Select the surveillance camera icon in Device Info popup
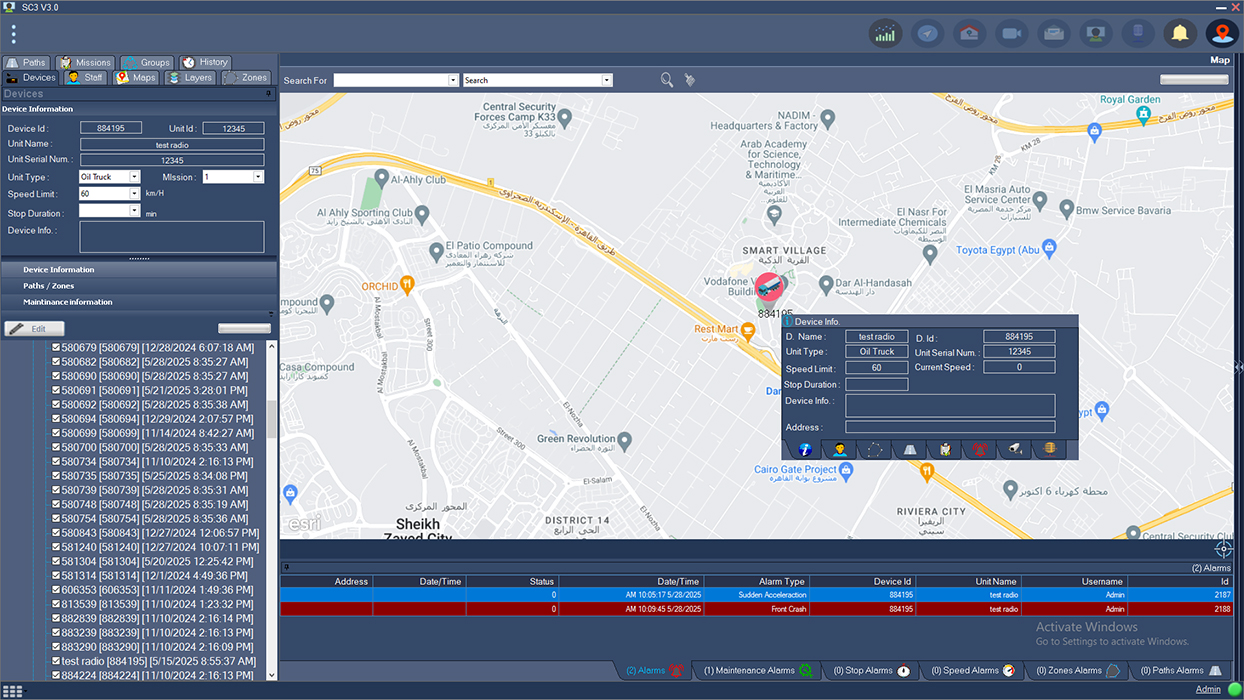Viewport: 1244px width, 700px height. [x=1015, y=449]
